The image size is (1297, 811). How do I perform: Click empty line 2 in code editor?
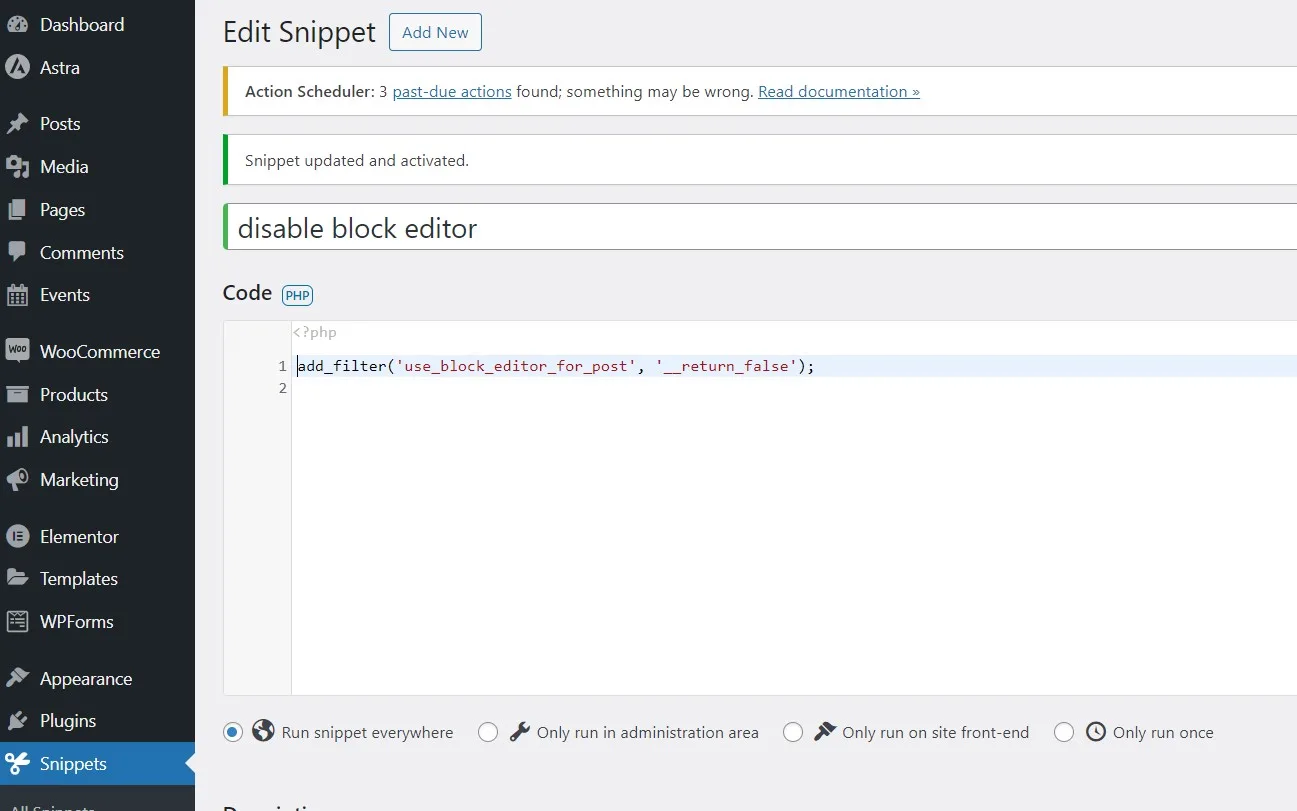[x=794, y=388]
